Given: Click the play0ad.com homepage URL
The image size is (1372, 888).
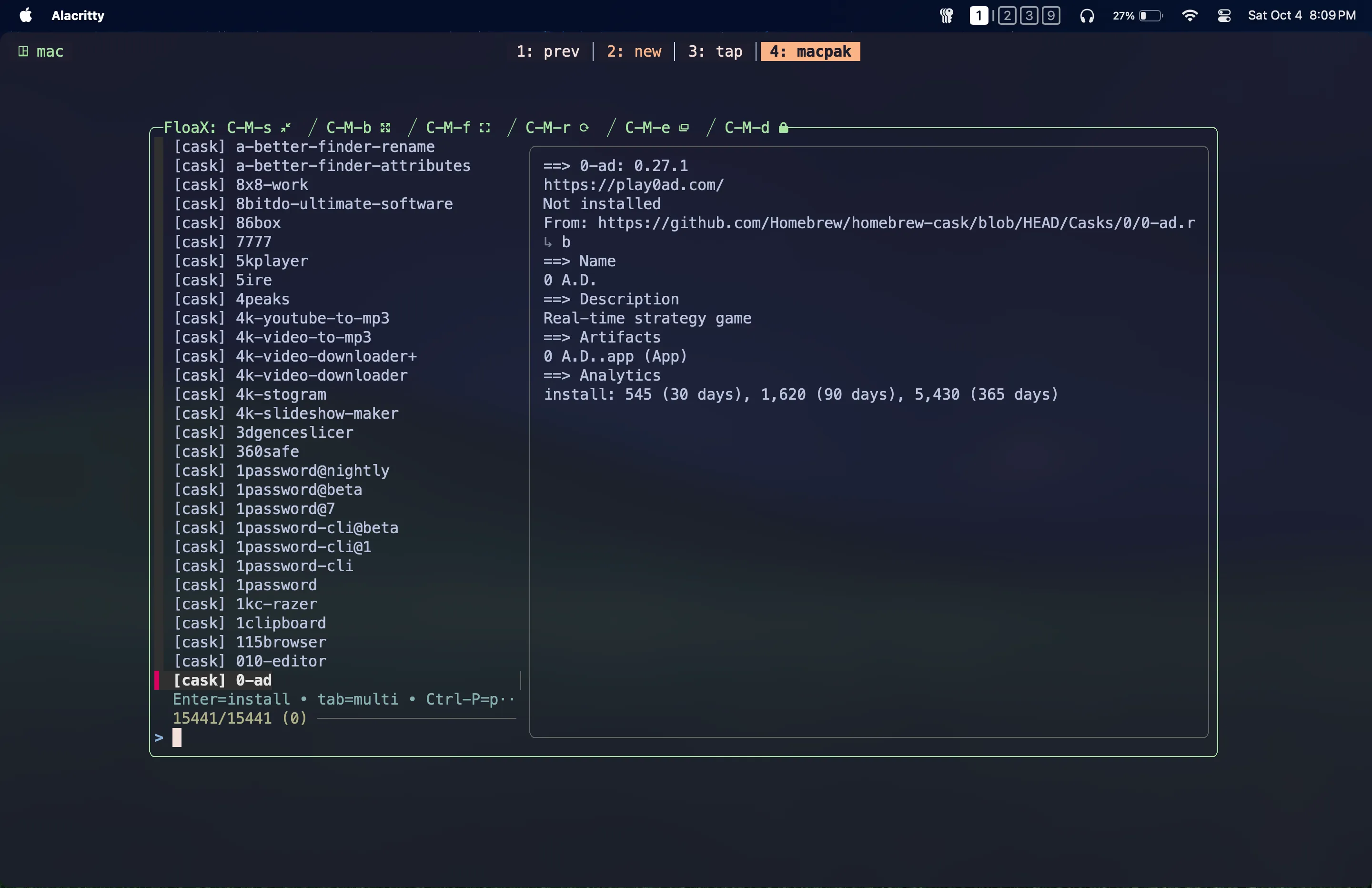Looking at the screenshot, I should [633, 185].
